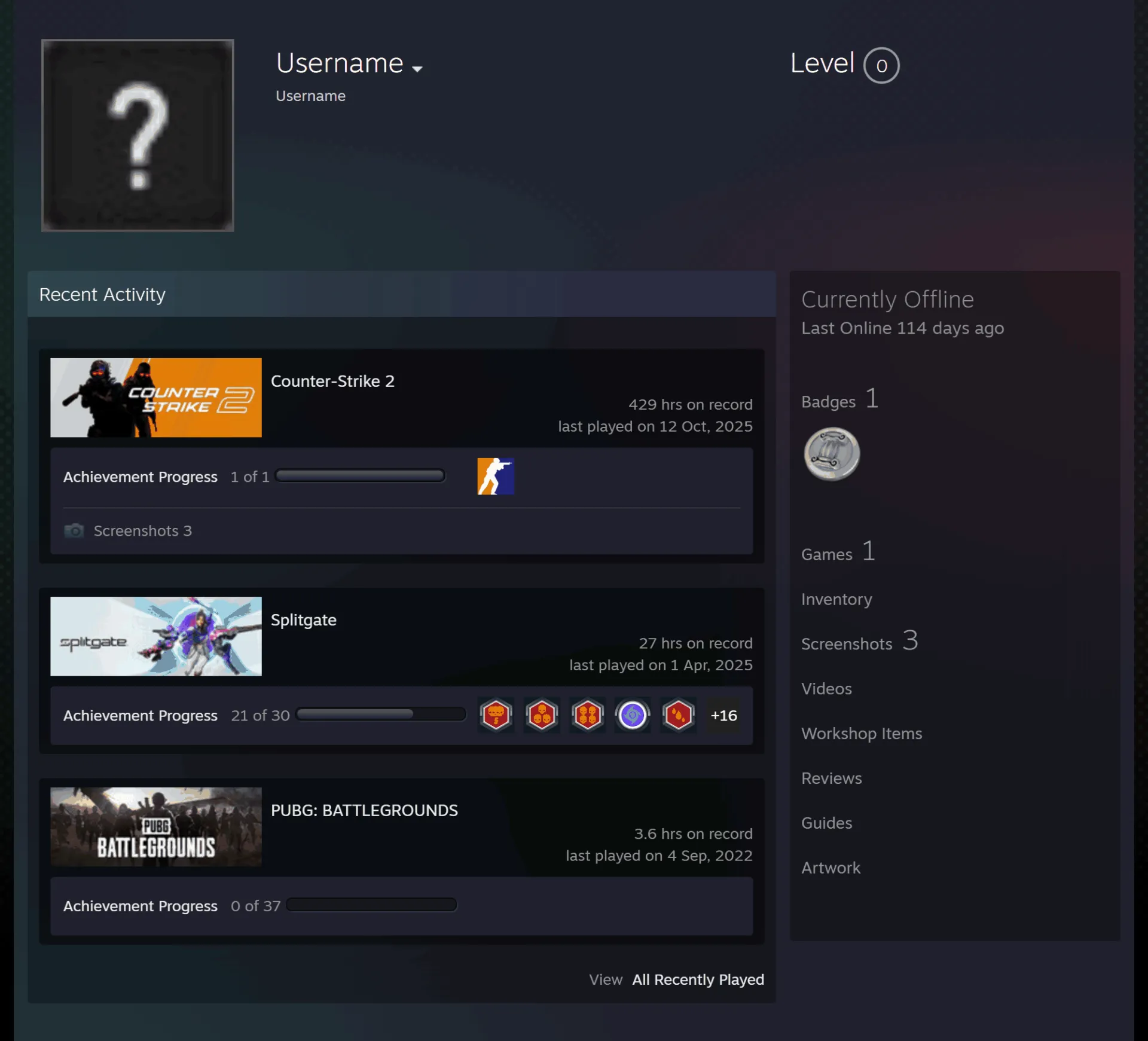This screenshot has width=1148, height=1041.
Task: Open the Level 0 badge circle
Action: click(881, 65)
